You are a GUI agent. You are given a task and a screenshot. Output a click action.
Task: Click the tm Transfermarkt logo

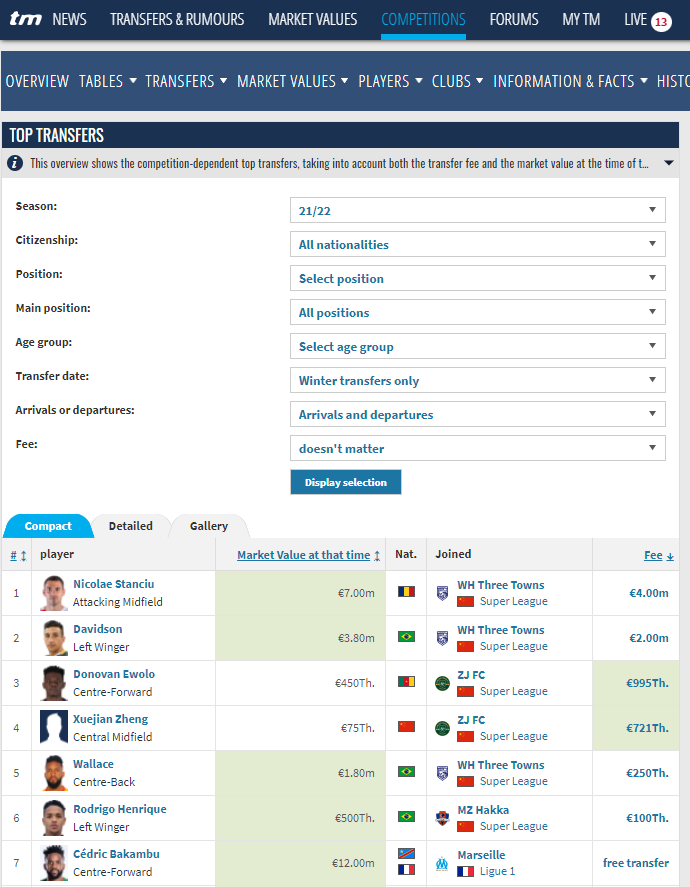coord(25,19)
